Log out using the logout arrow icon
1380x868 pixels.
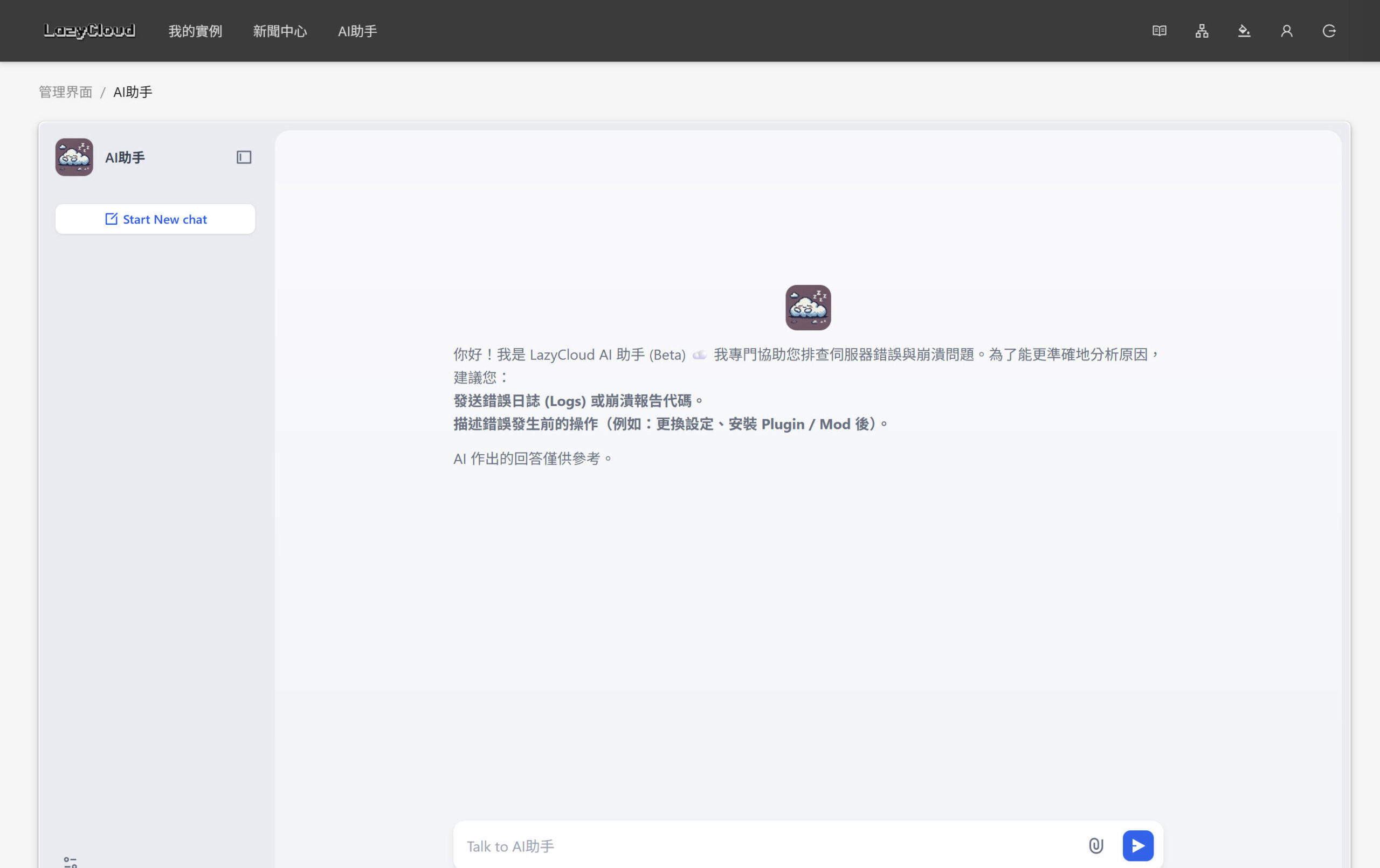1329,31
